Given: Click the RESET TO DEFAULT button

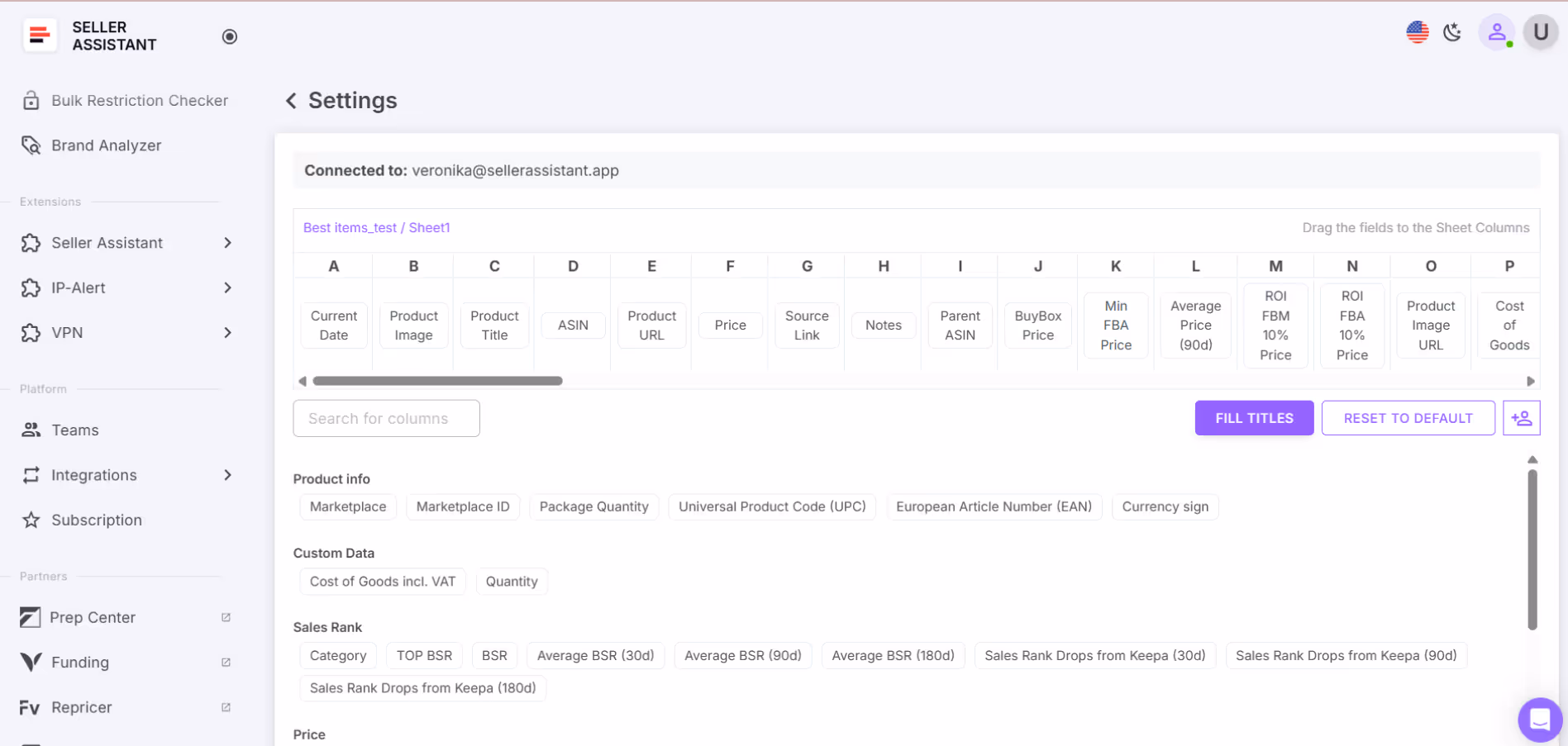Looking at the screenshot, I should click(x=1408, y=418).
